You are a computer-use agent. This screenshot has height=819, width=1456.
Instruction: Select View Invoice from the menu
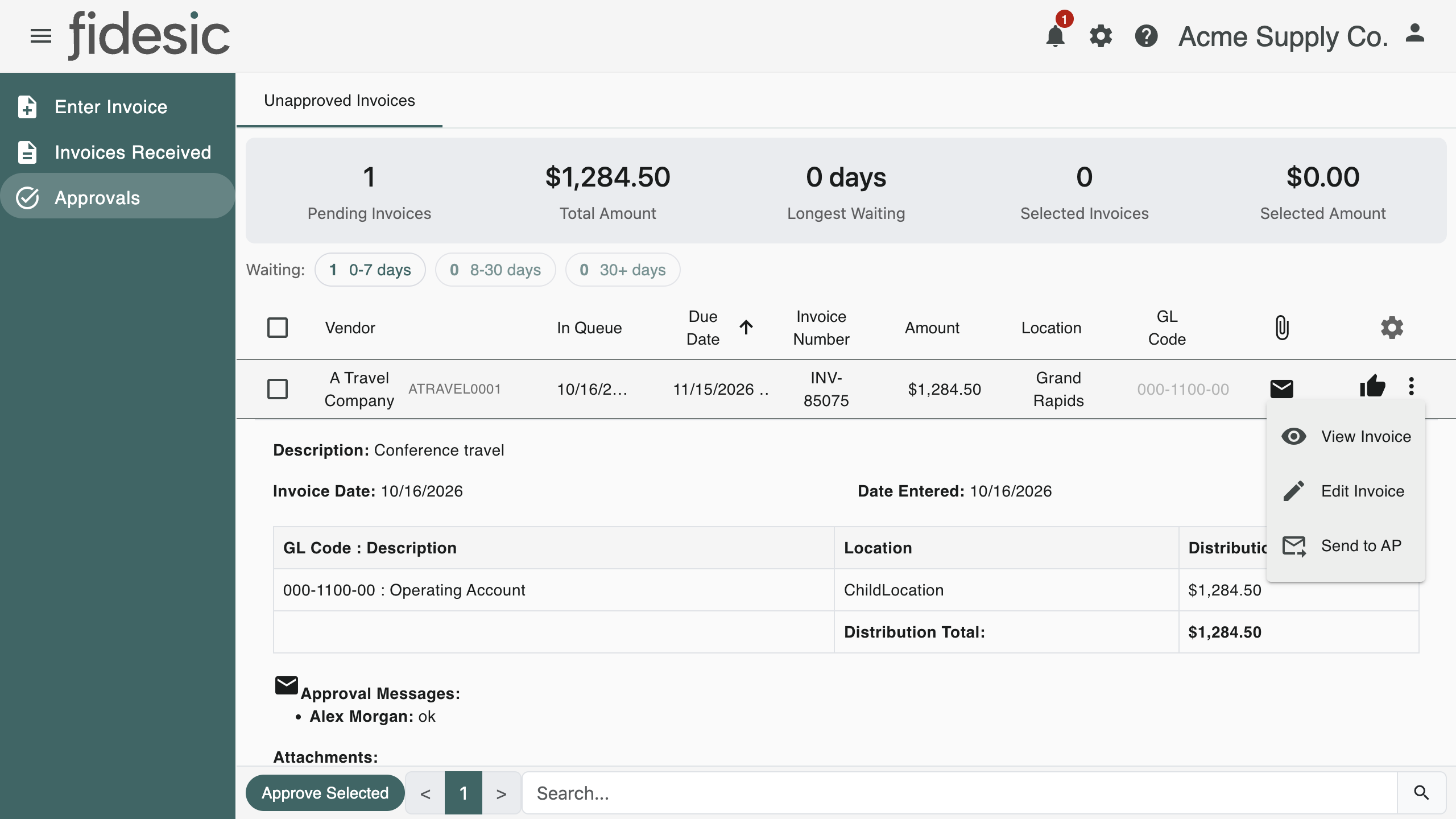1346,436
